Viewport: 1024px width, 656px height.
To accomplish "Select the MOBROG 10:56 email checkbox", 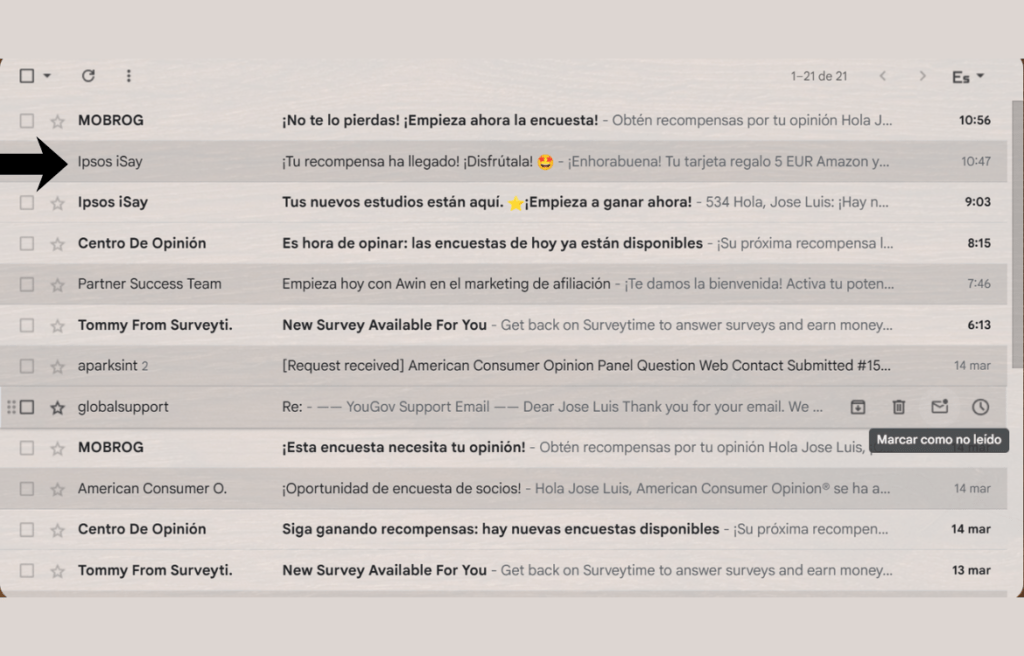I will pyautogui.click(x=27, y=121).
